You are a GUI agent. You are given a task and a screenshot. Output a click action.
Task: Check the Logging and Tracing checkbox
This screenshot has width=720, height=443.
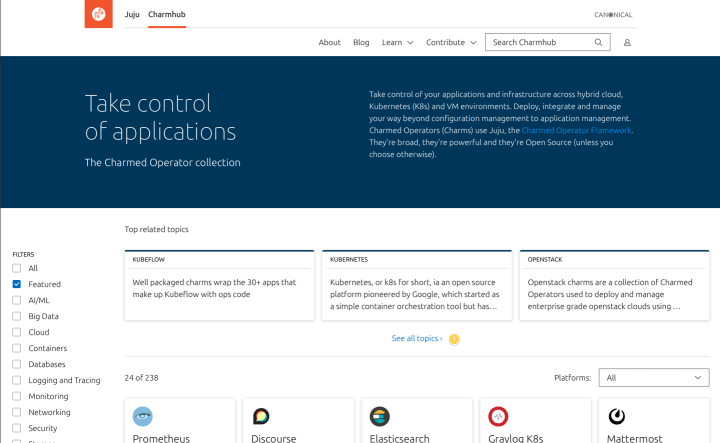[x=17, y=381]
